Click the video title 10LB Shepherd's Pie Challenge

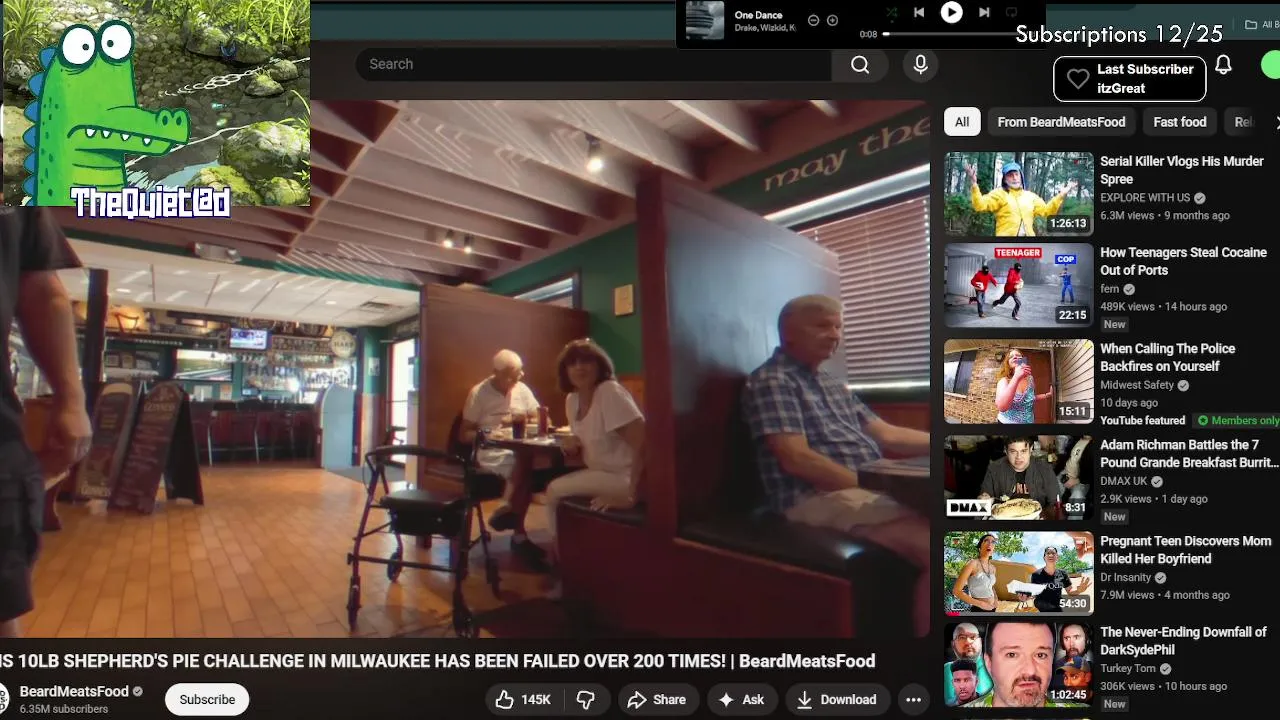tap(438, 661)
